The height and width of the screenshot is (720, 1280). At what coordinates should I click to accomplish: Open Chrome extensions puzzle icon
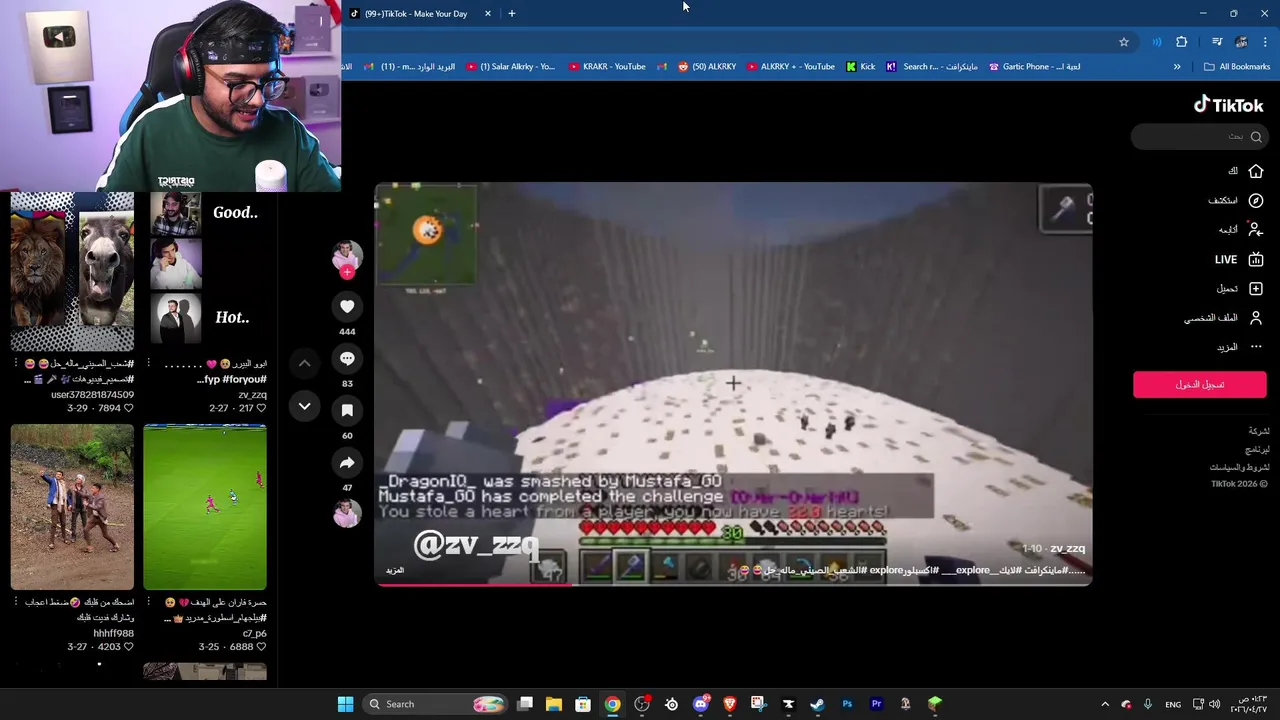pyautogui.click(x=1181, y=42)
